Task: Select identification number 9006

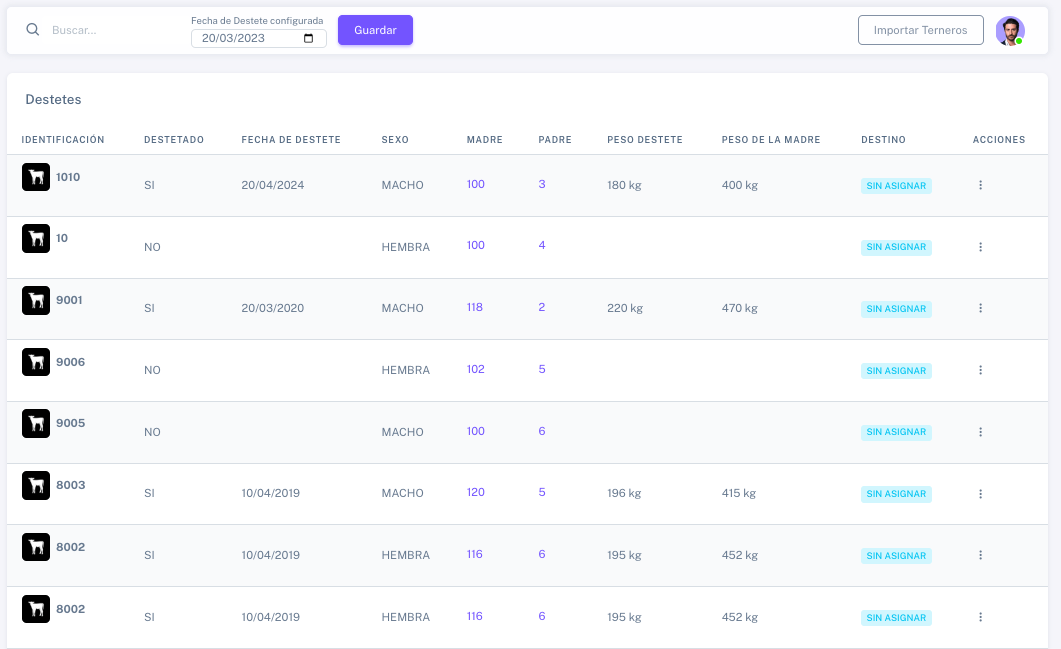Action: click(x=70, y=362)
